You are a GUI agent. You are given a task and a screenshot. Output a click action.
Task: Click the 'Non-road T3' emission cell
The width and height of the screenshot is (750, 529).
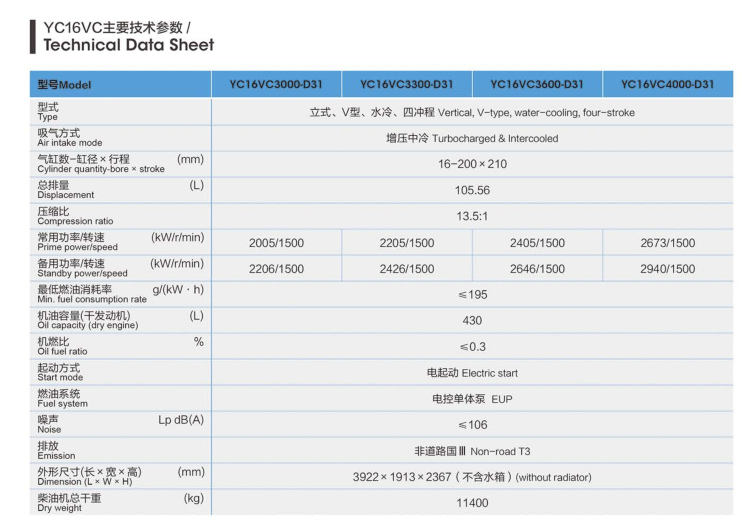472,451
